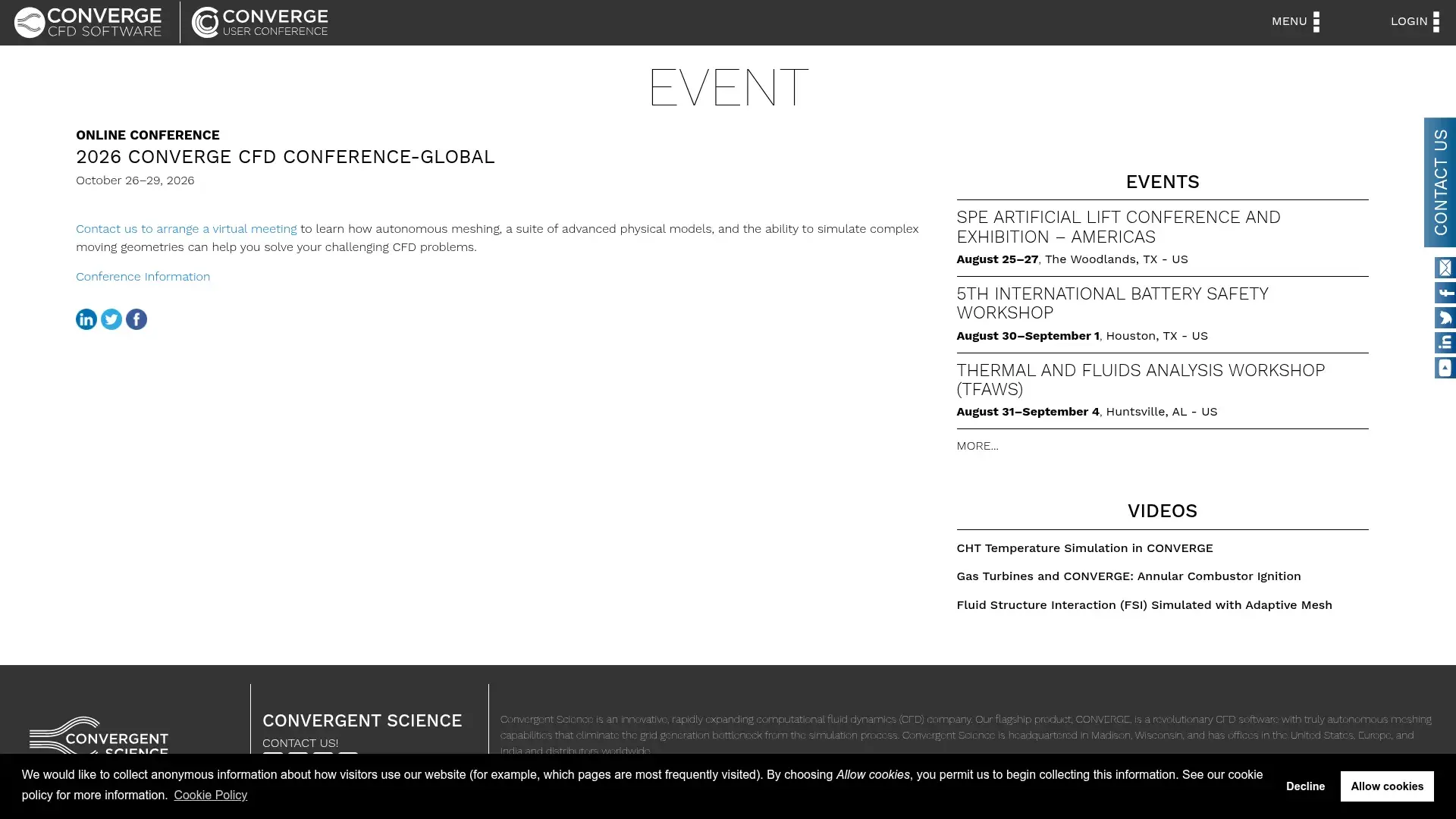This screenshot has height=819, width=1456.
Task: Open the Conference Information link
Action: click(143, 276)
